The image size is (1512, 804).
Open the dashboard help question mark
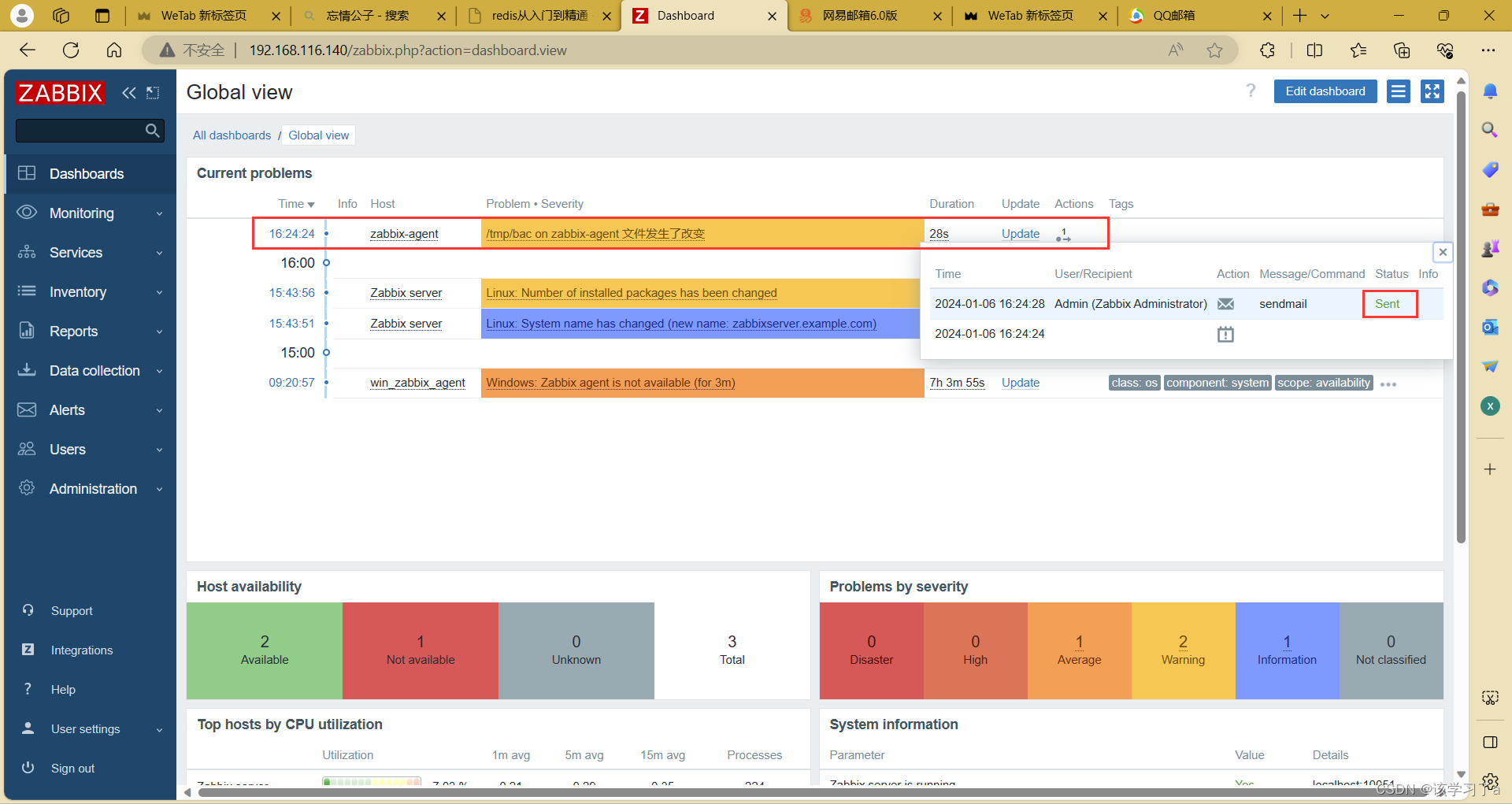(1251, 91)
